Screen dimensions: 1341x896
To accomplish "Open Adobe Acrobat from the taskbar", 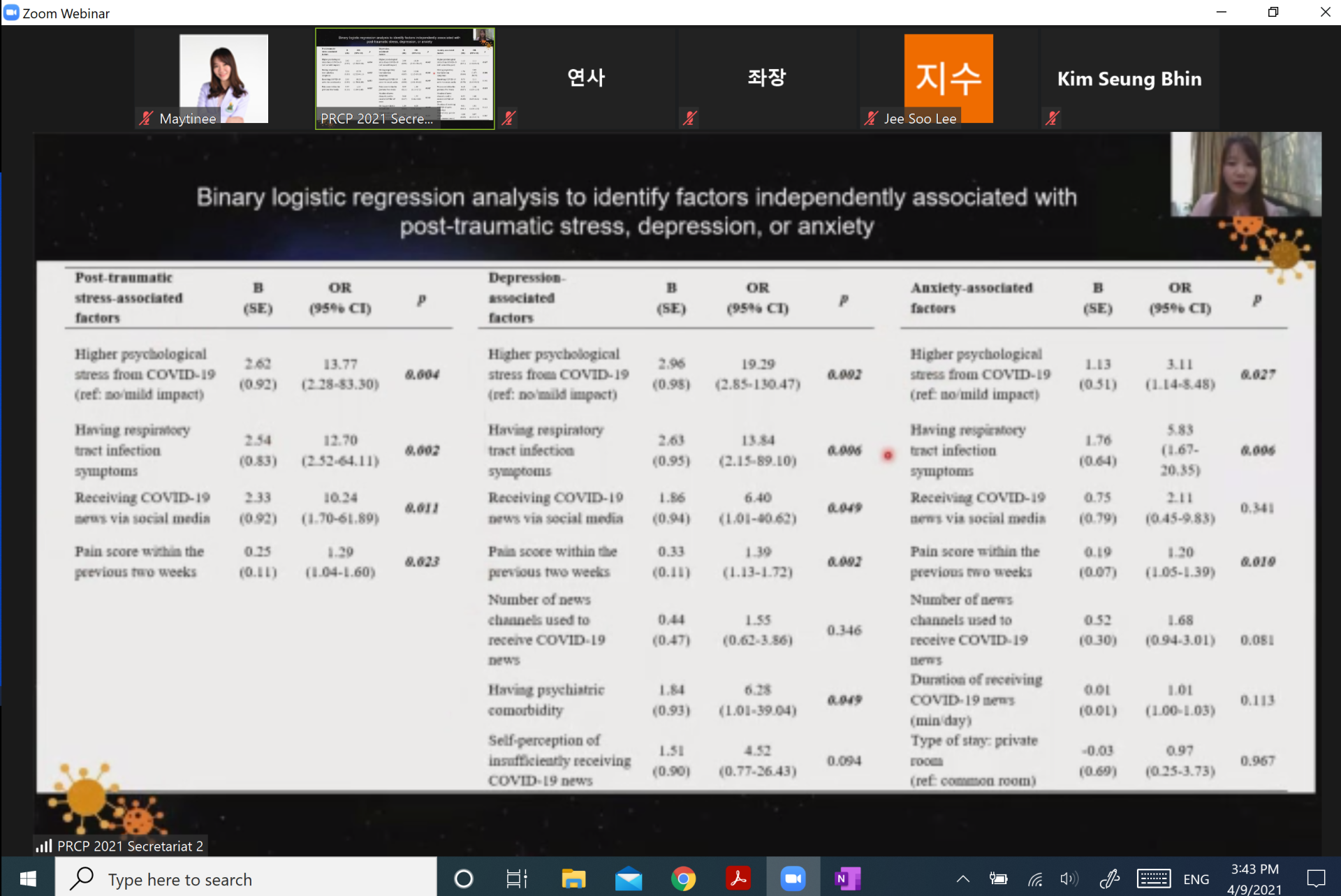I will (738, 879).
